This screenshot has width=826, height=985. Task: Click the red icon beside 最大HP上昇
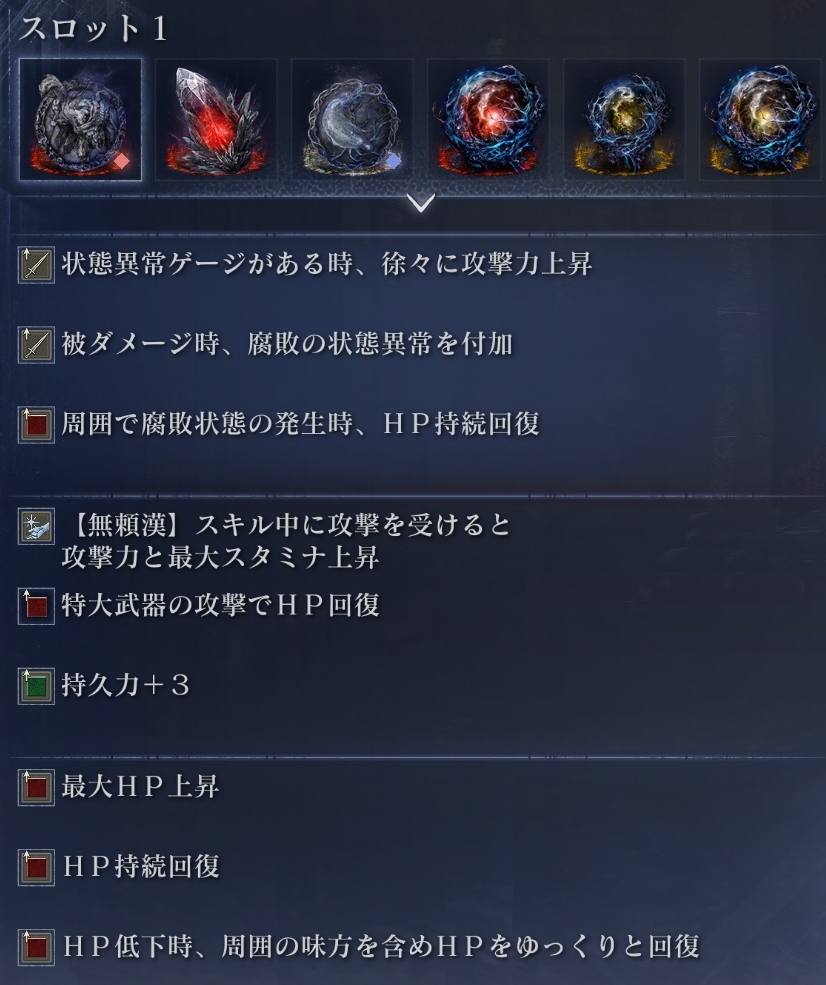coord(36,787)
